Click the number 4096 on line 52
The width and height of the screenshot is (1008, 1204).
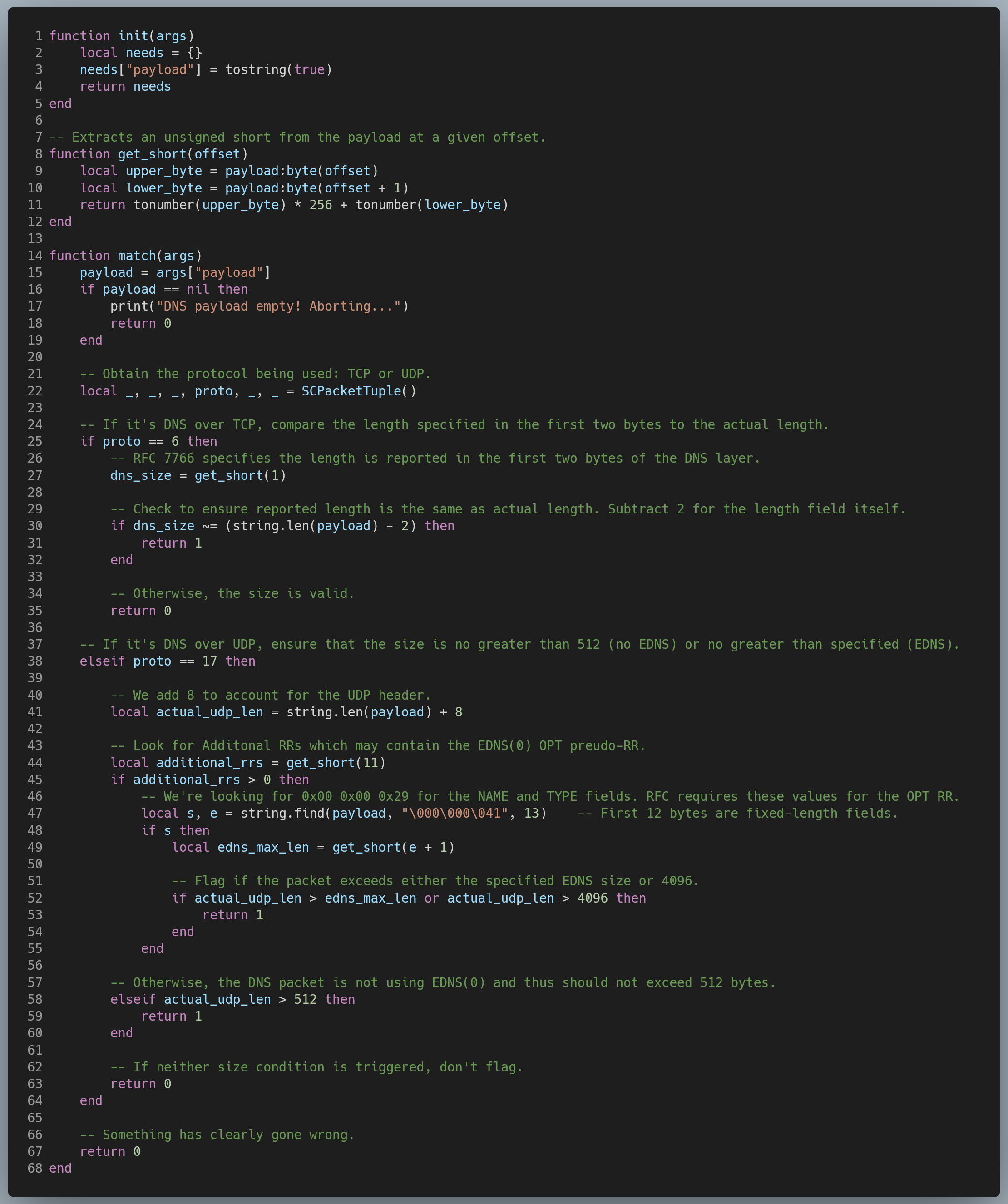pos(592,898)
